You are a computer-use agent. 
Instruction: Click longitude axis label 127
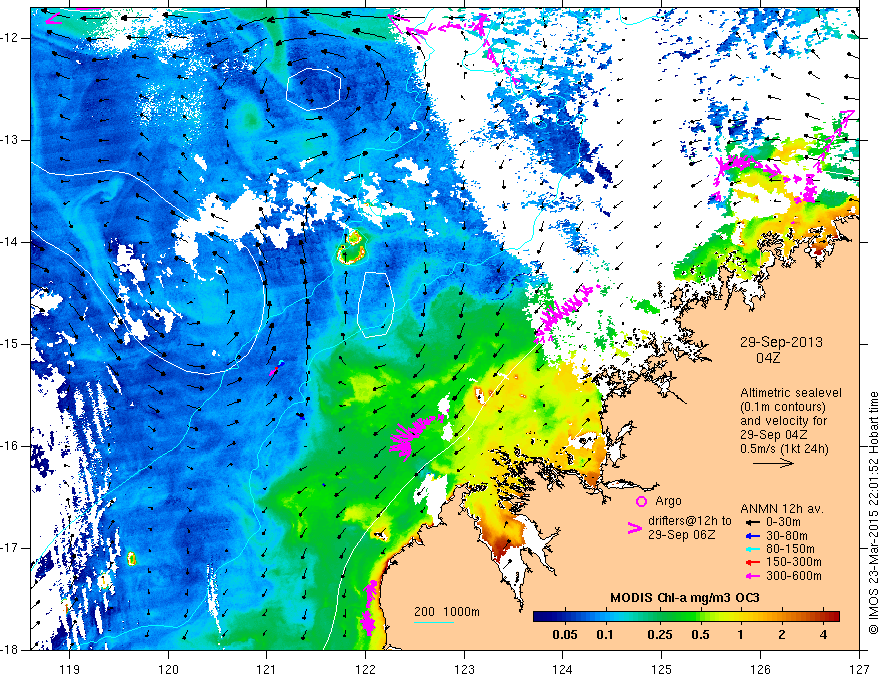pyautogui.click(x=859, y=670)
